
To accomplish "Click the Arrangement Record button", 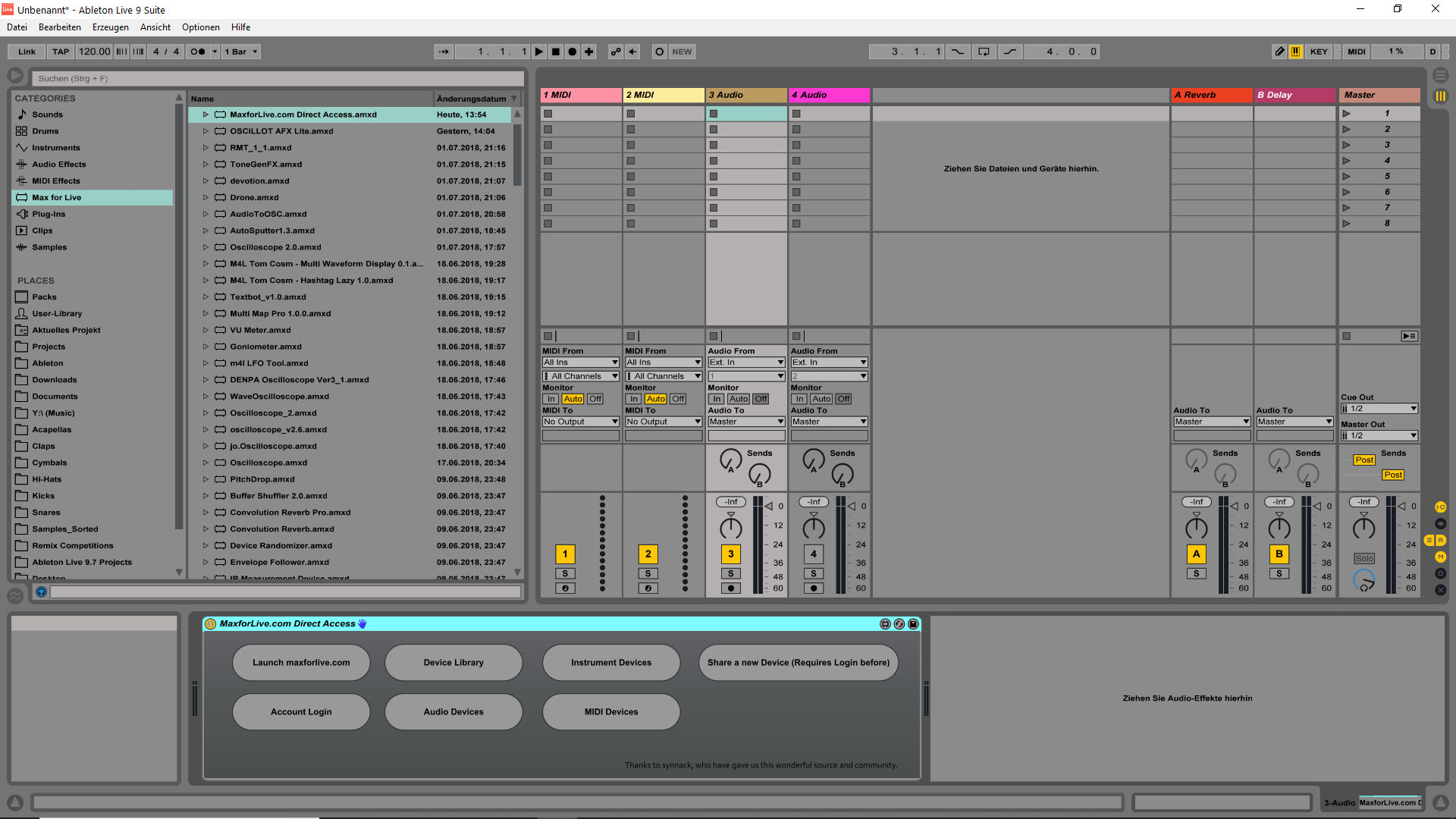I will point(573,52).
